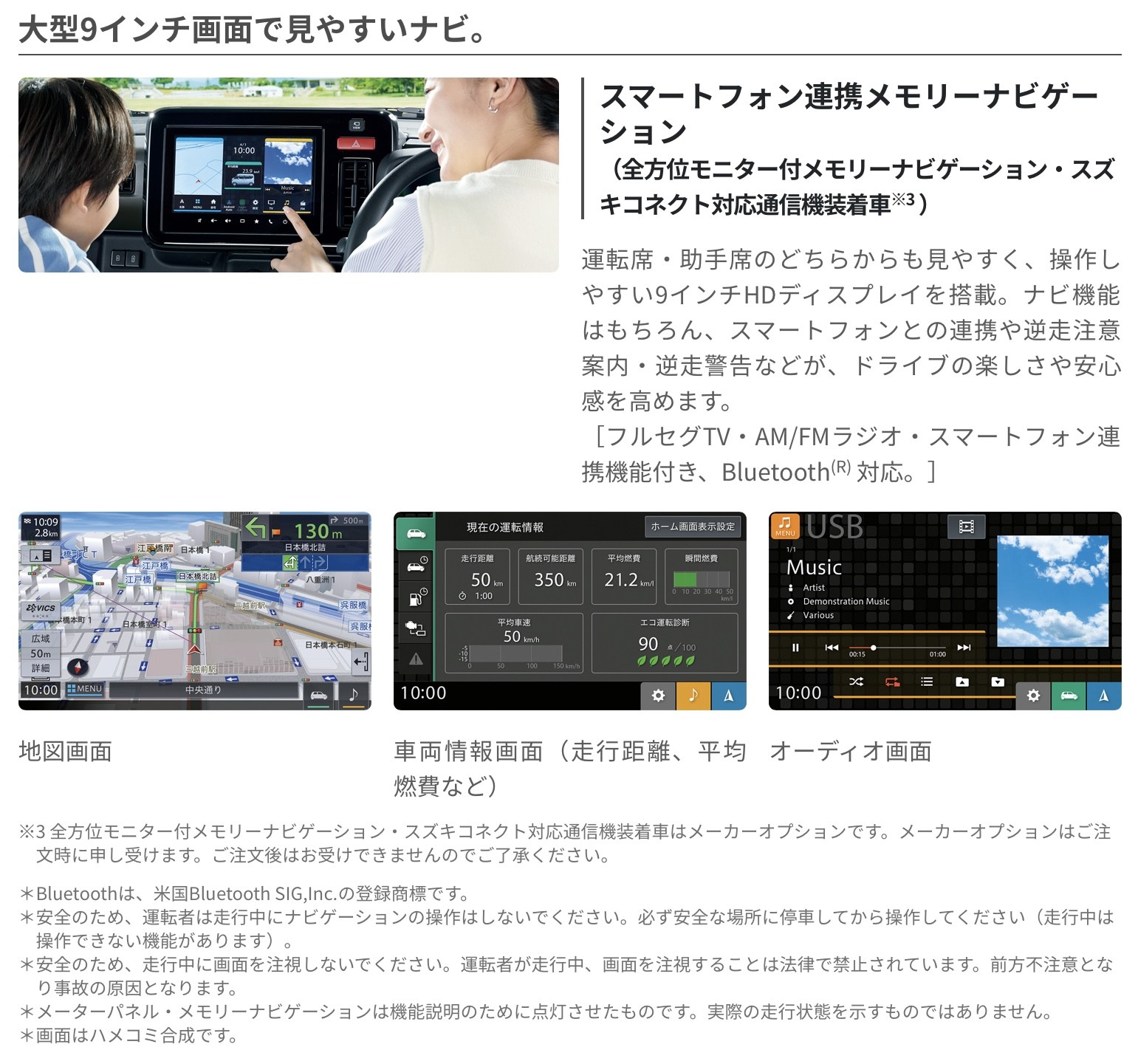
Task: Skip to the next track
Action: tap(964, 648)
